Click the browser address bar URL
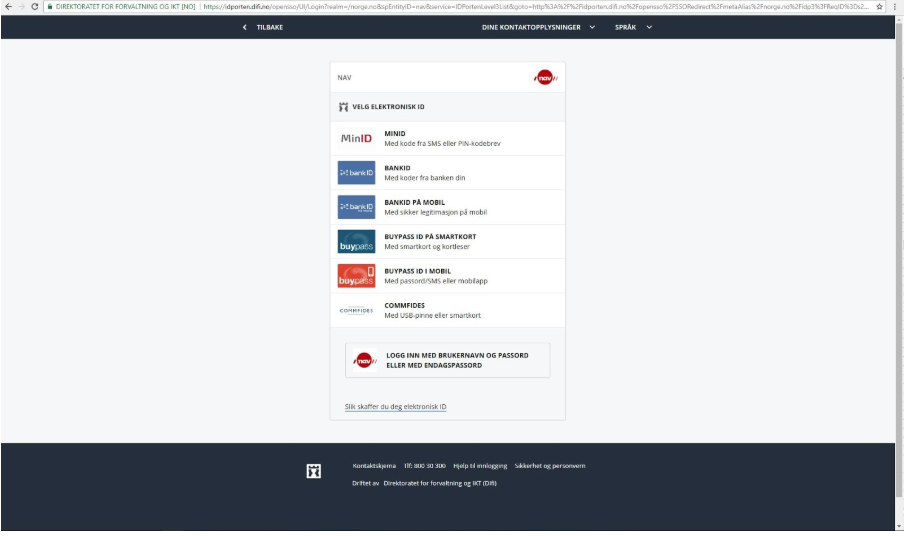This screenshot has width=907, height=536. tap(535, 6)
